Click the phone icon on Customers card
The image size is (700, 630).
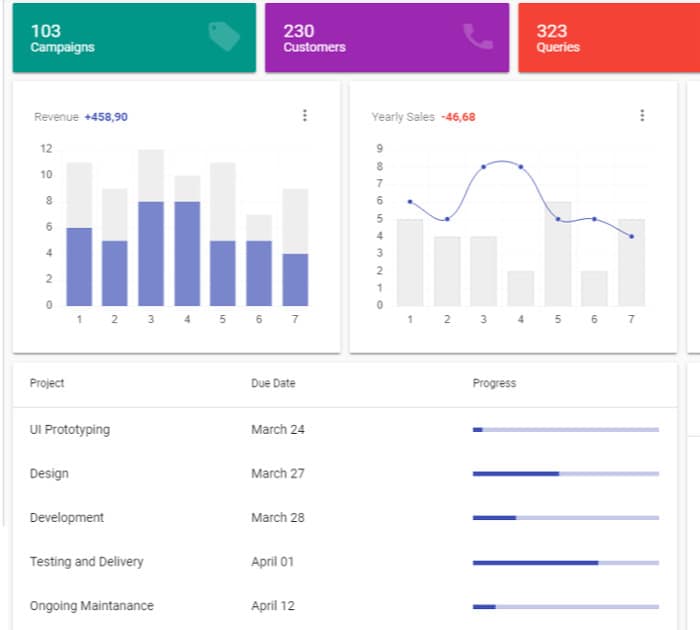click(x=477, y=37)
